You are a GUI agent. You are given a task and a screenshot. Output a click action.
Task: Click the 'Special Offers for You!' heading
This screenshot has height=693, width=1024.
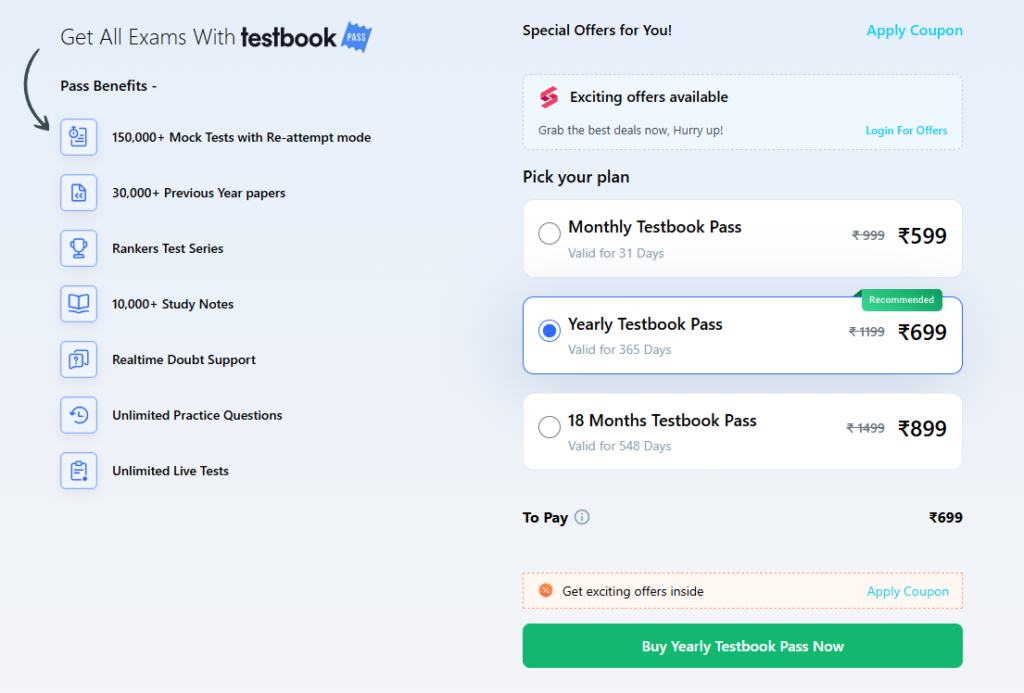(597, 30)
